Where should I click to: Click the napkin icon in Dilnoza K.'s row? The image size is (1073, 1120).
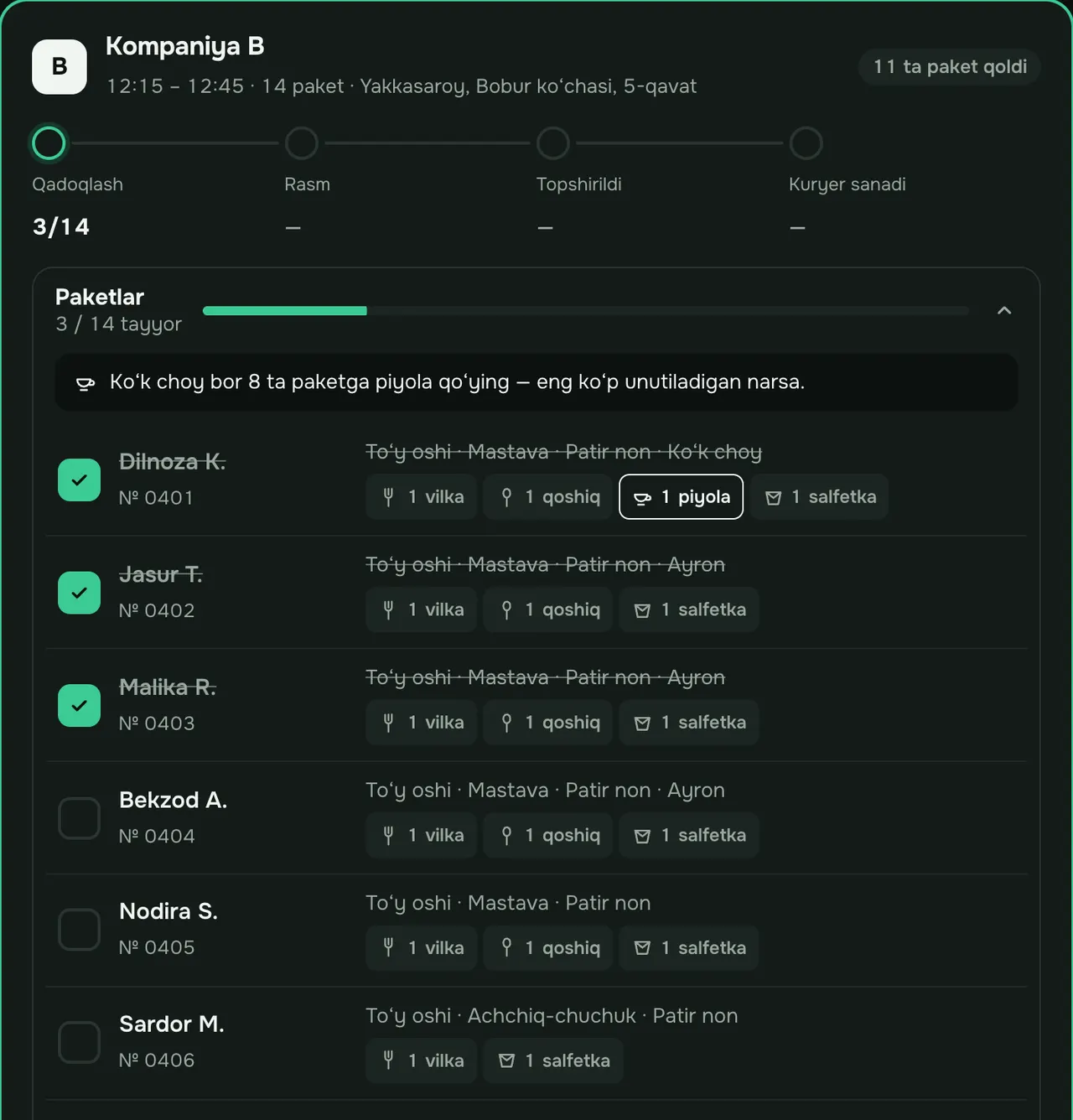[774, 498]
